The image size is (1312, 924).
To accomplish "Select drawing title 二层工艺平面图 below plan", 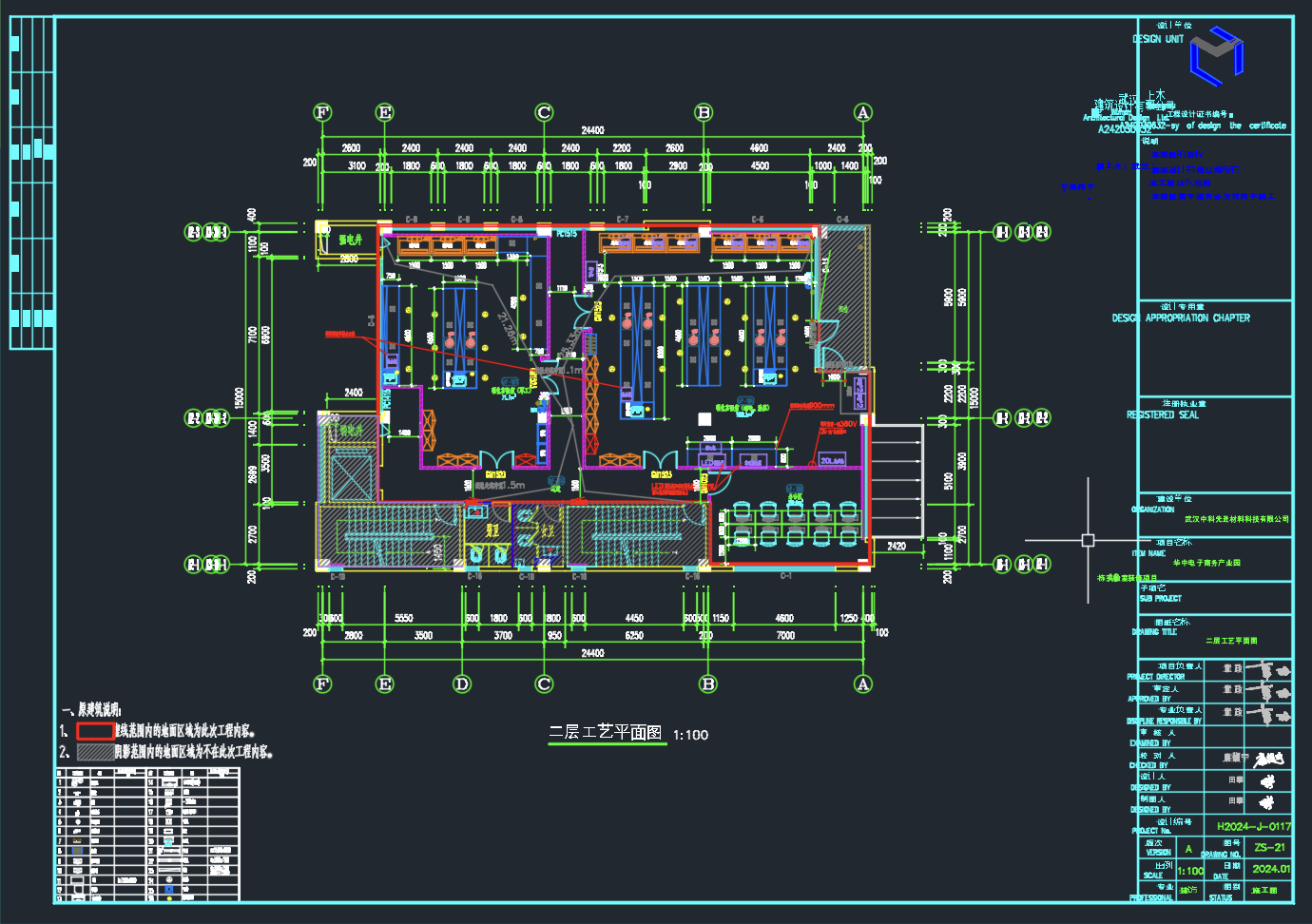I will pos(605,732).
